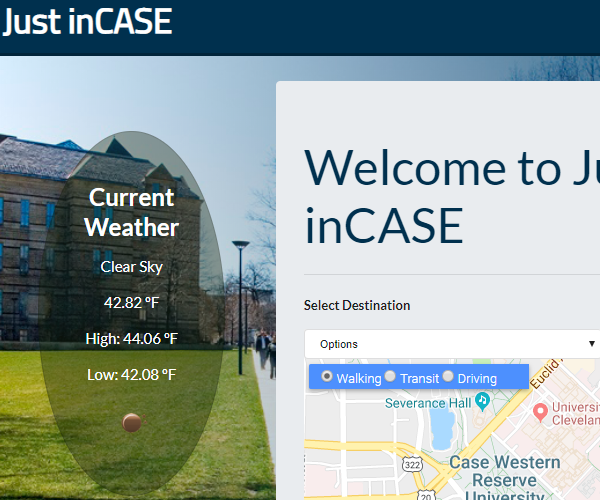The width and height of the screenshot is (600, 500).
Task: Click the Just inCASE header title
Action: pos(87,22)
